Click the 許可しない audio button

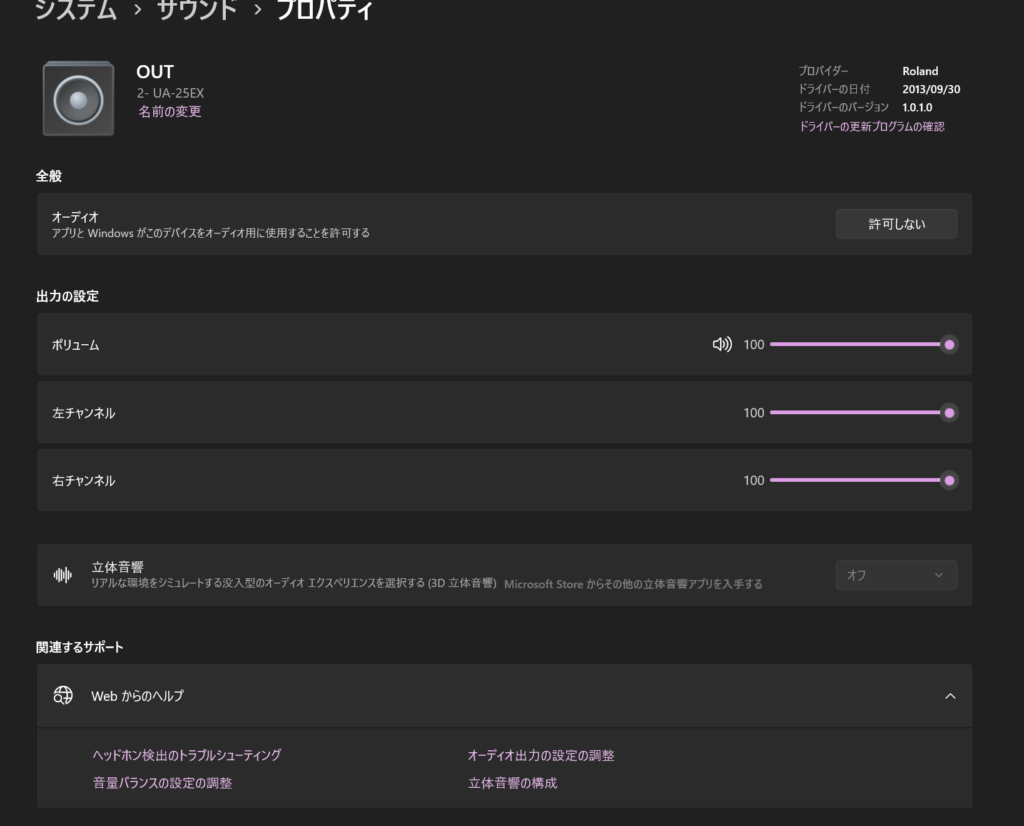896,224
